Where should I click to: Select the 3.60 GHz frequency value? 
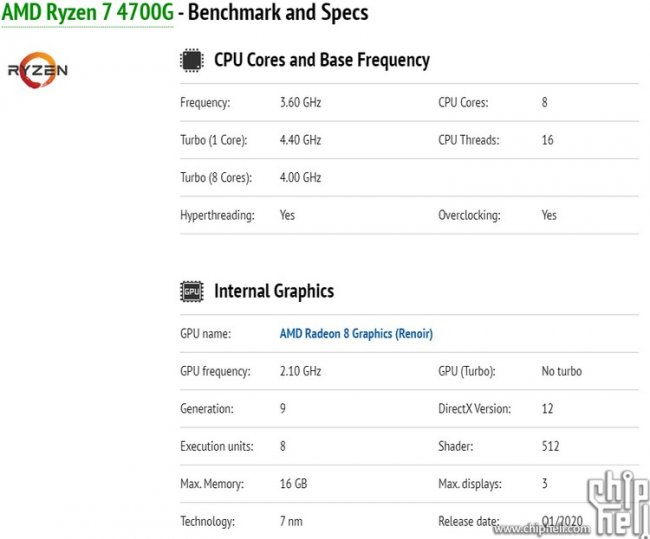point(300,103)
